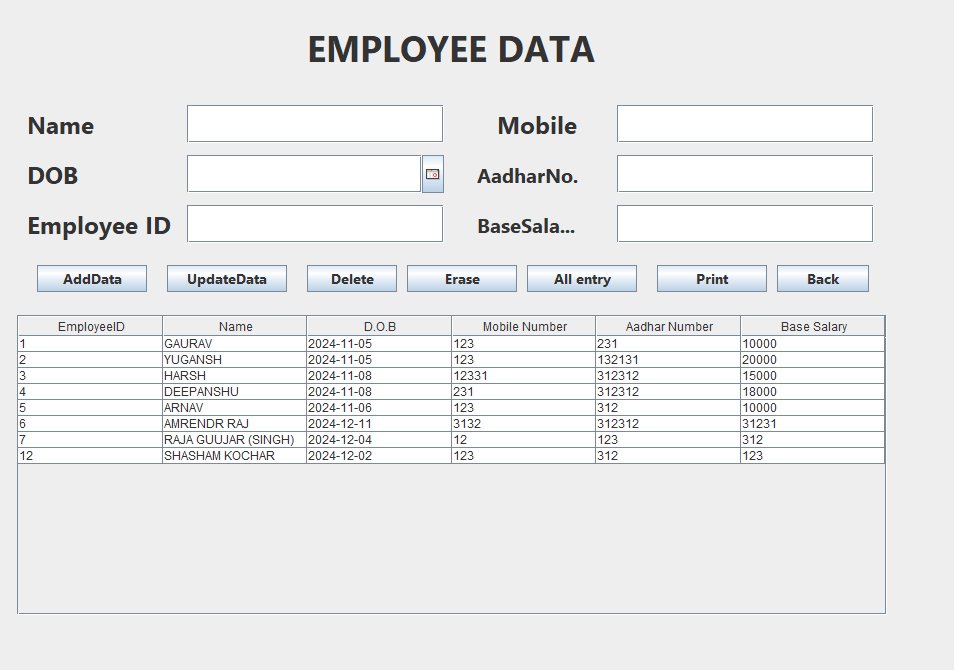The height and width of the screenshot is (670, 954).
Task: Click inside the AadharNo. input field
Action: pos(744,173)
